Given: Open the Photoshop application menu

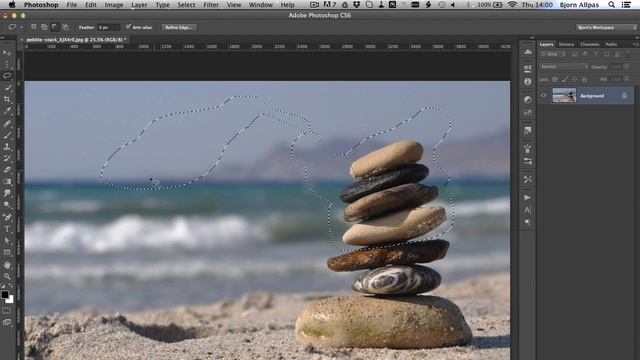Looking at the screenshot, I should point(41,5).
